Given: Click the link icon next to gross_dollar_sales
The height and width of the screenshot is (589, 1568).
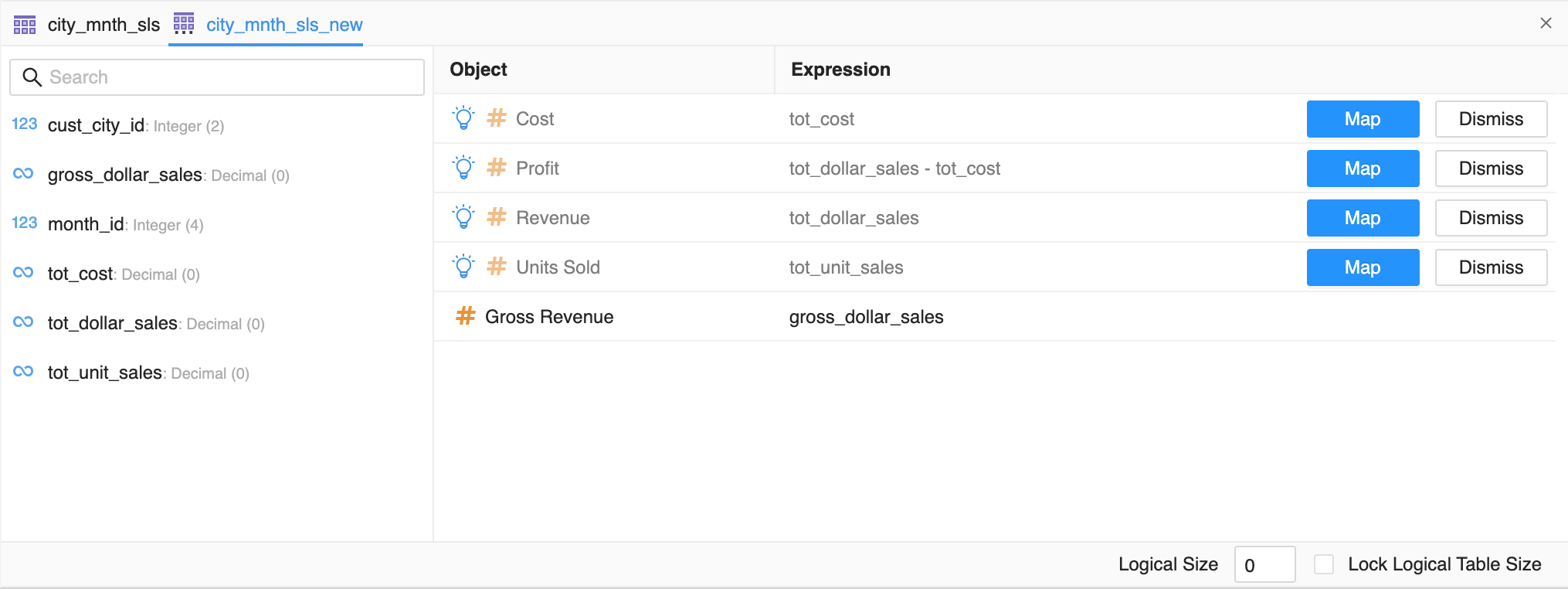Looking at the screenshot, I should coord(23,174).
